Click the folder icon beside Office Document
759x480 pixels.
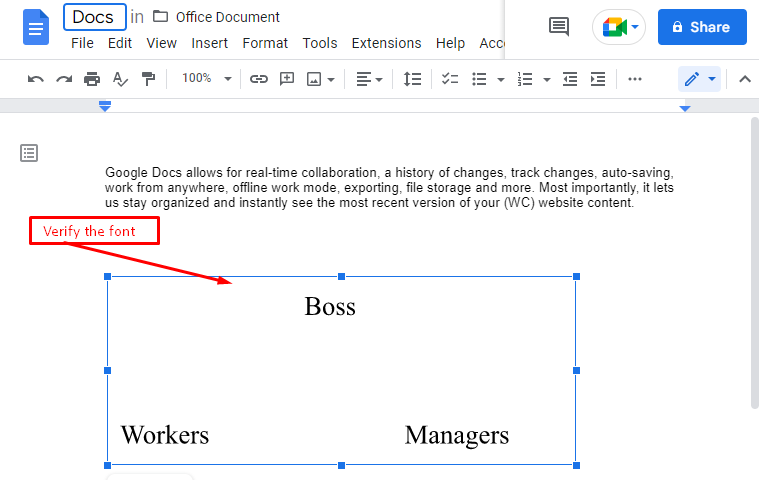pos(160,16)
